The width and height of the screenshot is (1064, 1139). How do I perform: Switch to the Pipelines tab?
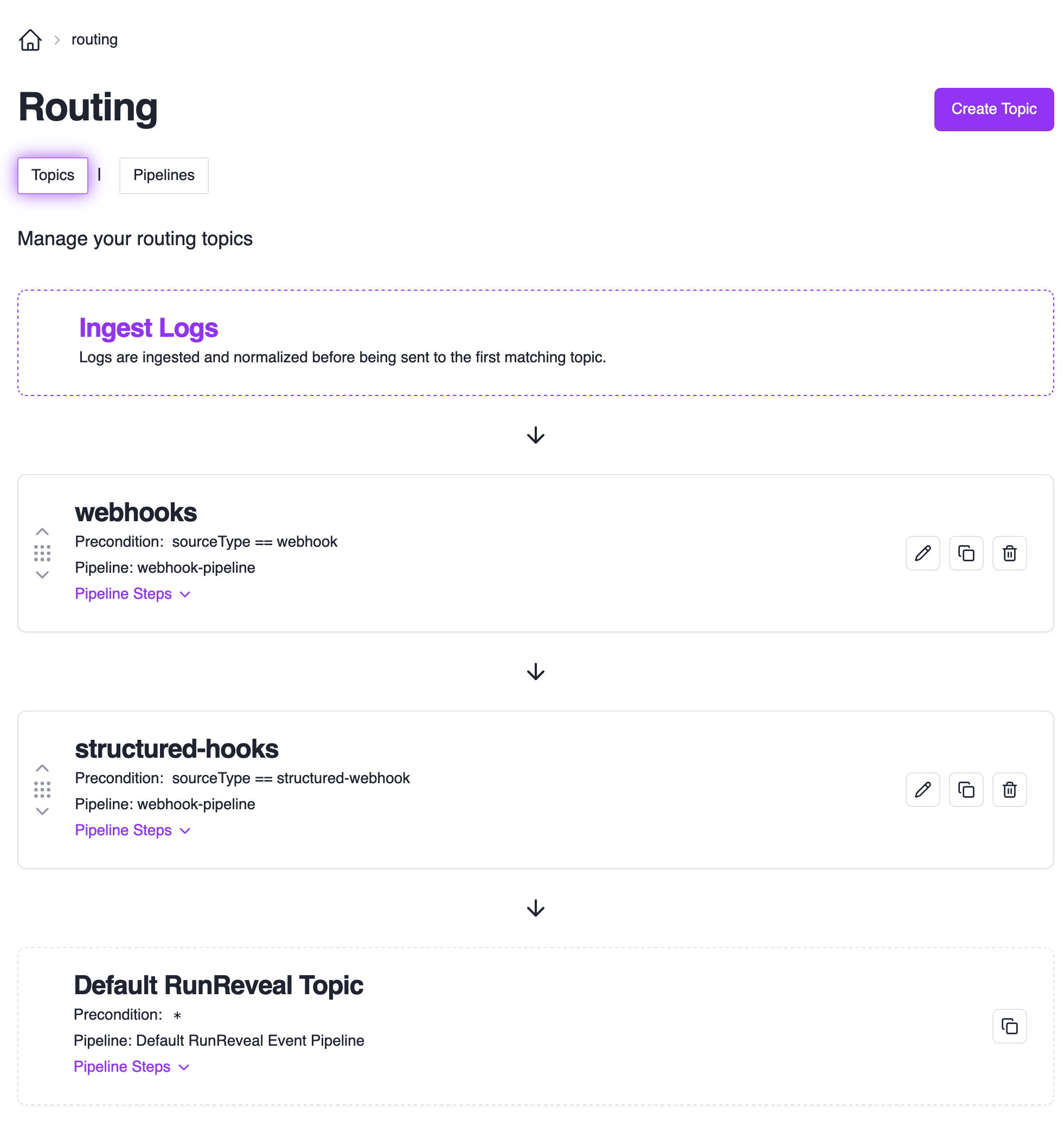click(x=163, y=175)
